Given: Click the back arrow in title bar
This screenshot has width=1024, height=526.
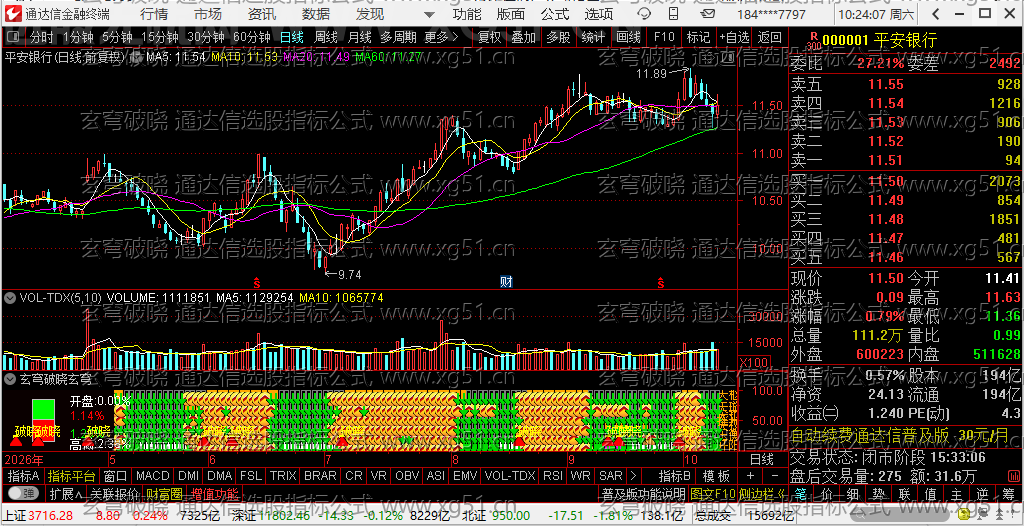Looking at the screenshot, I should [x=936, y=14].
